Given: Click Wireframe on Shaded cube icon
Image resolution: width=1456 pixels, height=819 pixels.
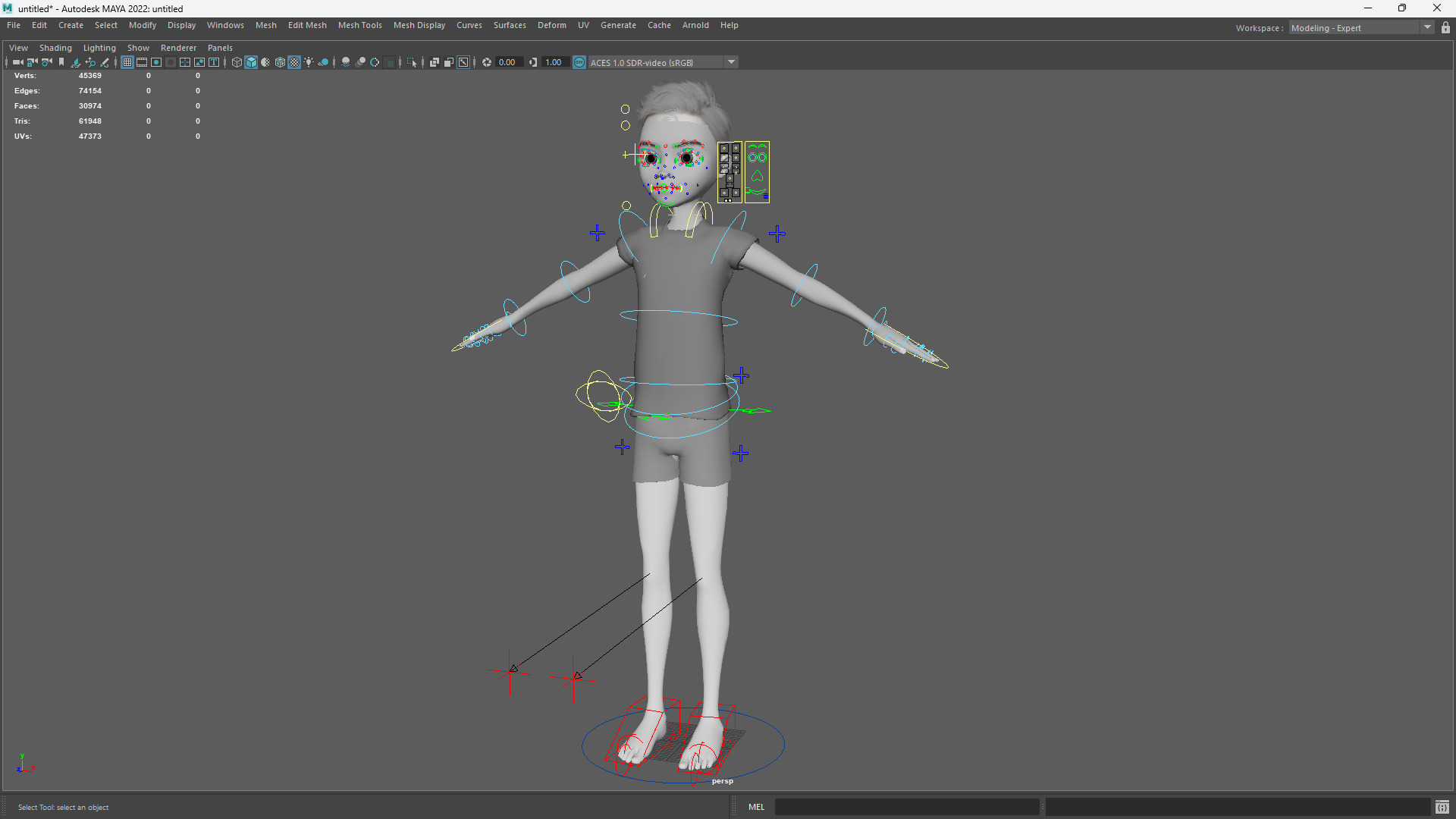Looking at the screenshot, I should pos(280,62).
